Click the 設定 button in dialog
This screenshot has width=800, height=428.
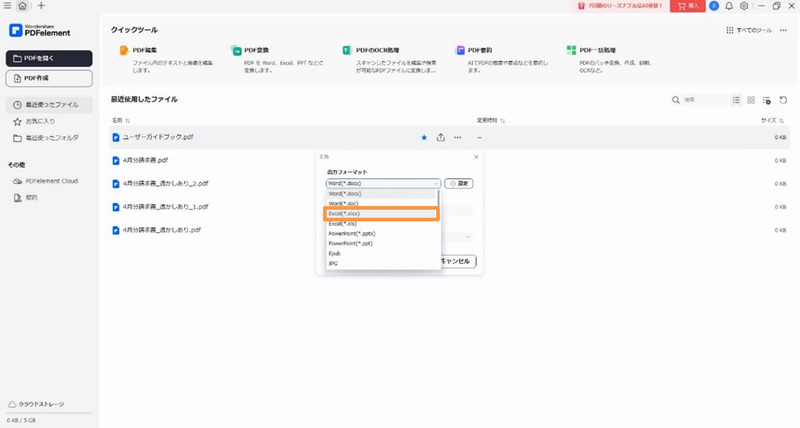(x=459, y=183)
